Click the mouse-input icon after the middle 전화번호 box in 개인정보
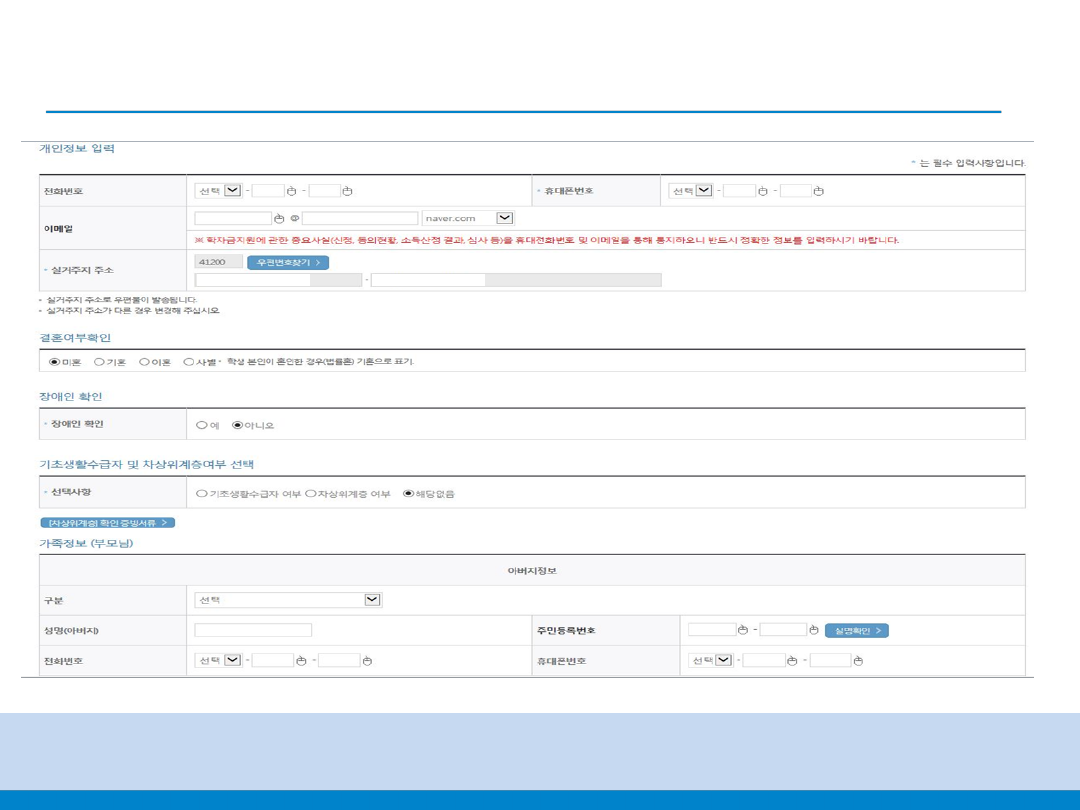This screenshot has height=810, width=1080. click(292, 191)
